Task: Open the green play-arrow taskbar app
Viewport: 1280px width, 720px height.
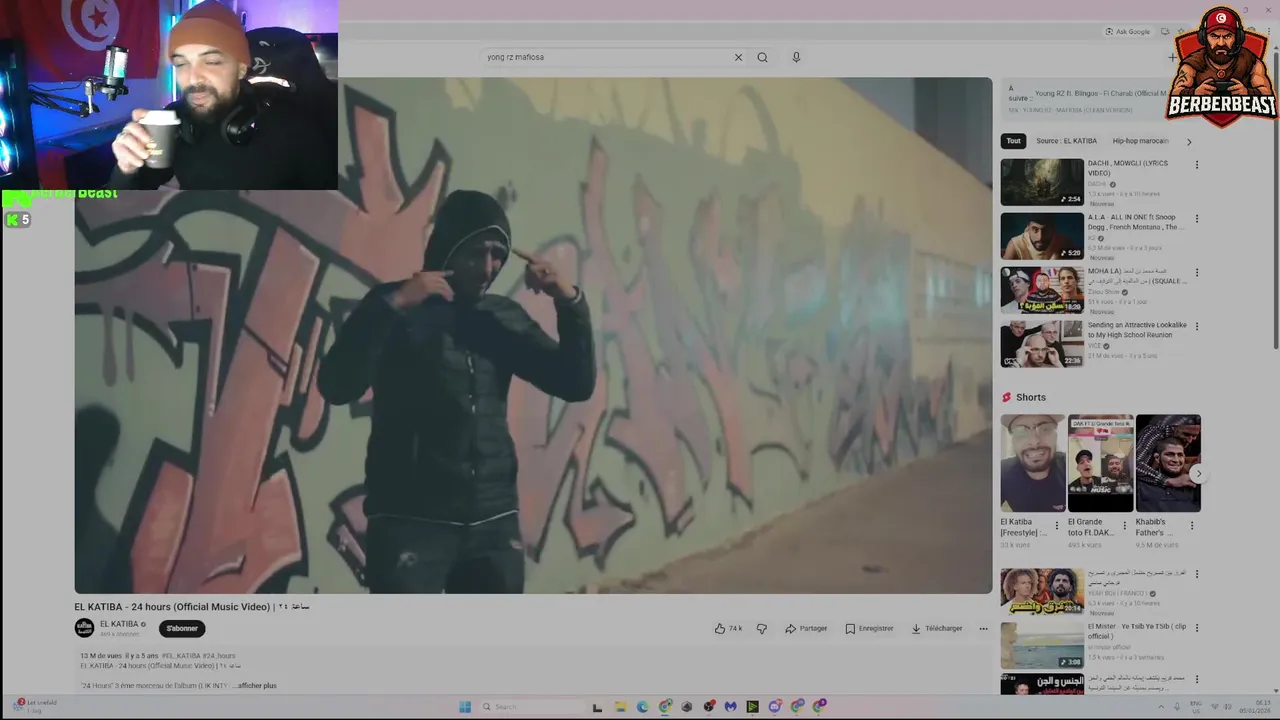Action: pos(753,707)
